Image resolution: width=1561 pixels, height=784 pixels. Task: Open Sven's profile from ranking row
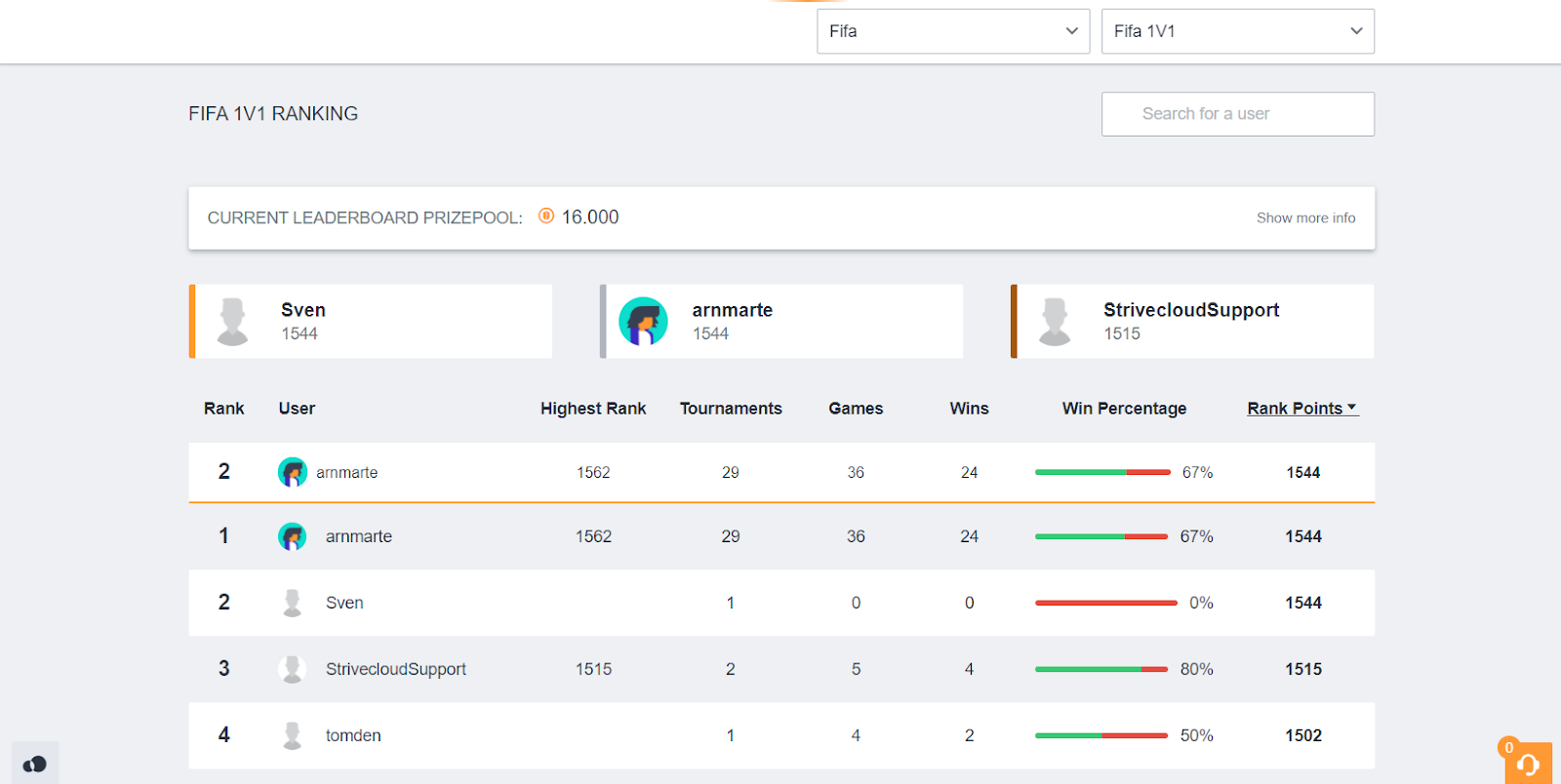pyautogui.click(x=344, y=603)
